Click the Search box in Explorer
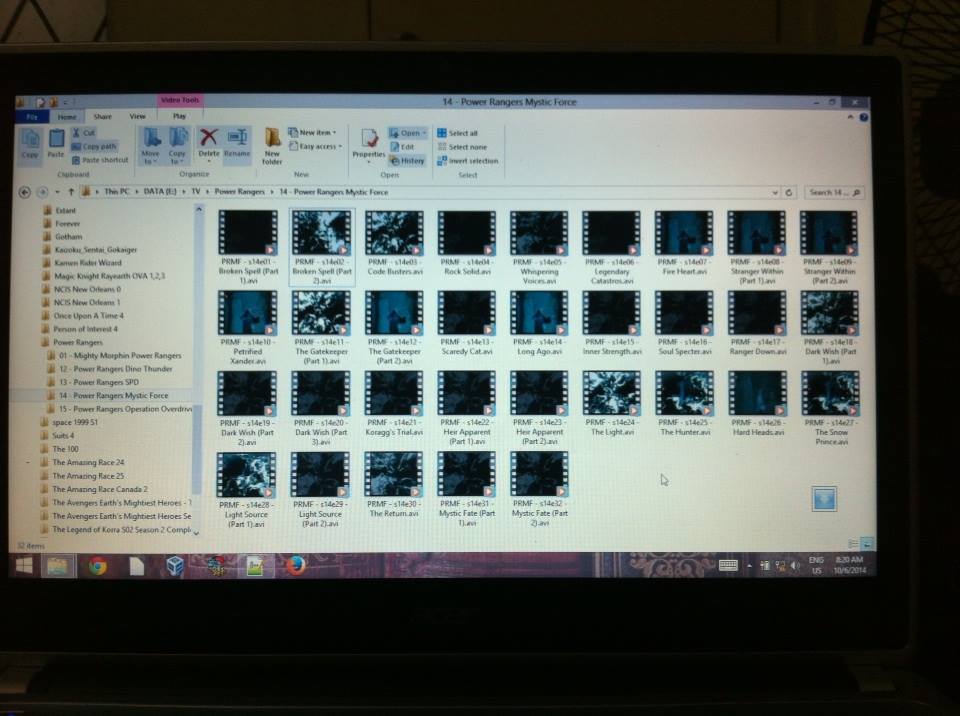The image size is (960, 716). click(x=833, y=192)
